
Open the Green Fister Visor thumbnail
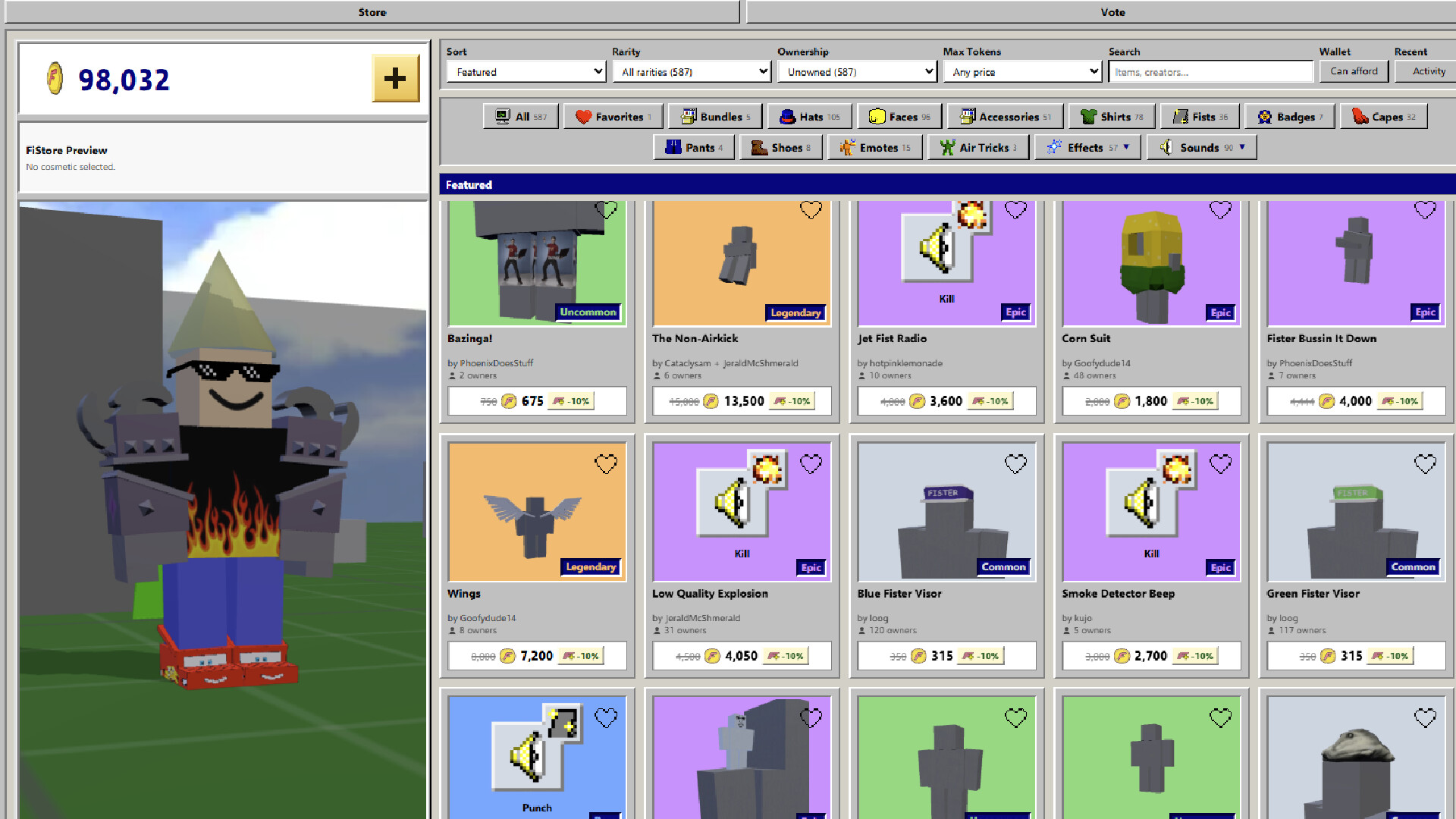[x=1356, y=512]
